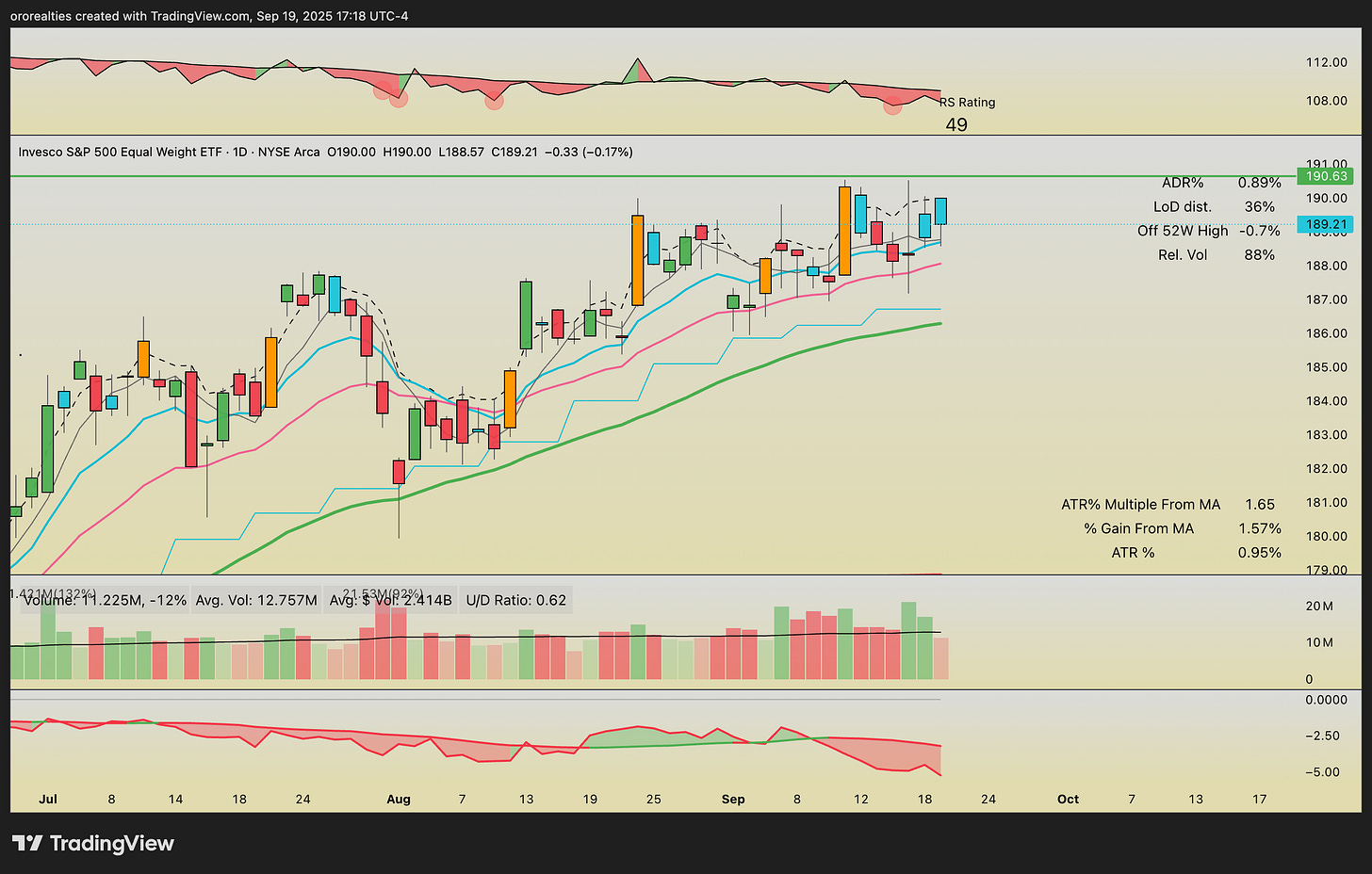Click the Jul label on the time axis
Viewport: 1372px width, 874px height.
(x=48, y=799)
